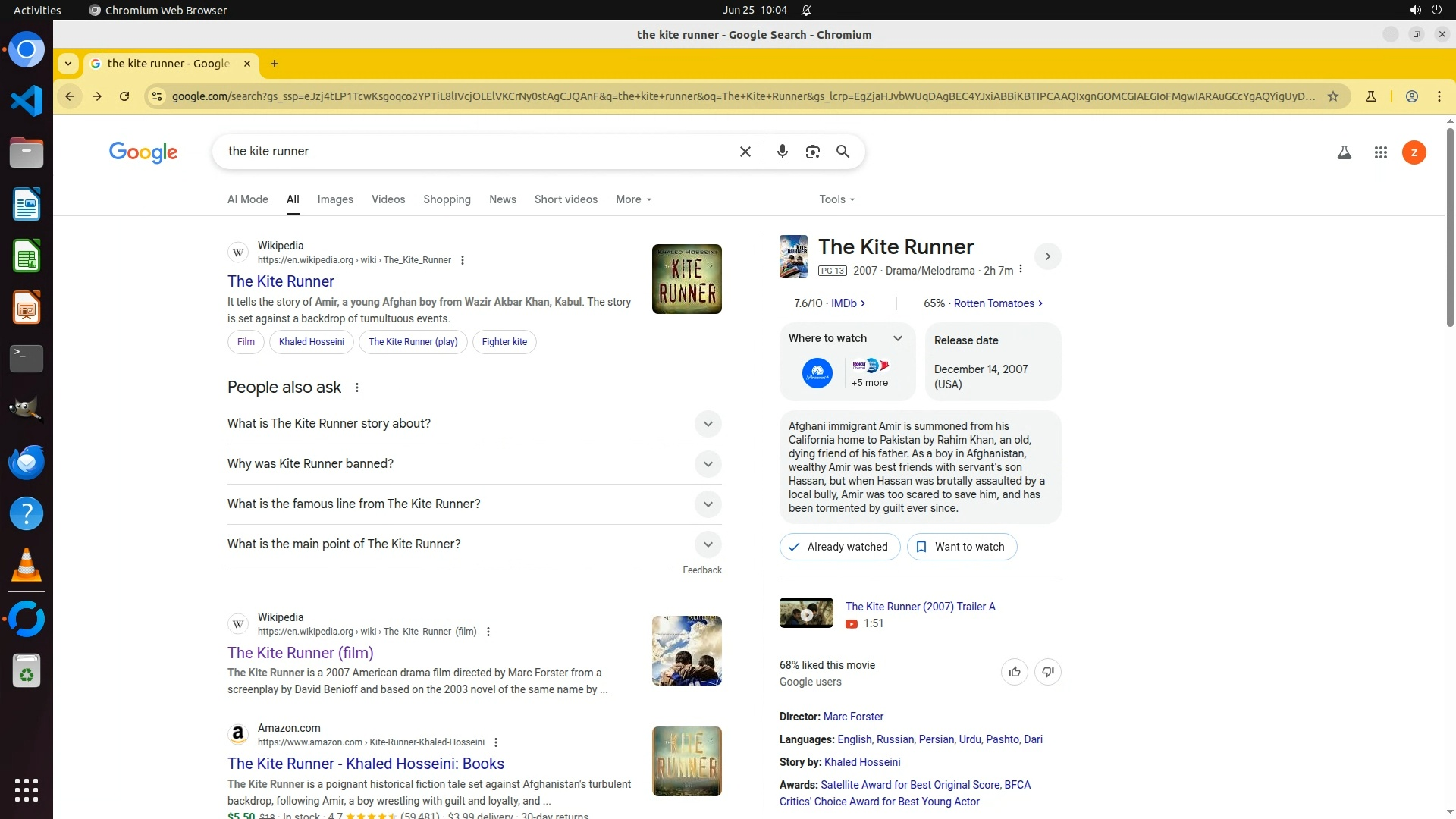Viewport: 1456px width, 819px height.
Task: Click the voice search microphone icon
Action: point(782,152)
